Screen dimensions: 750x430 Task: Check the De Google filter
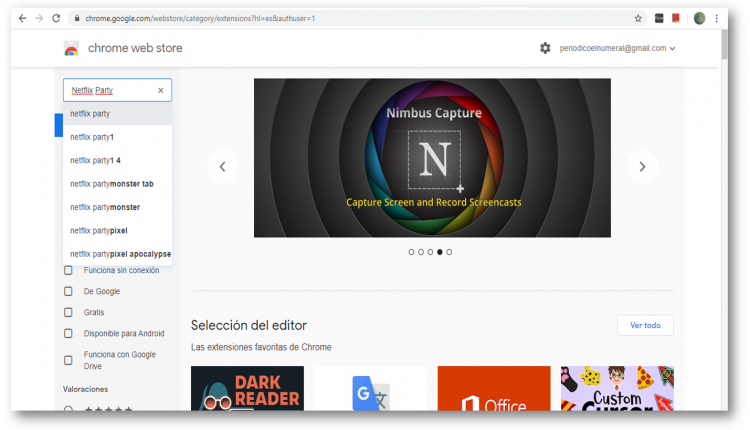click(x=68, y=291)
